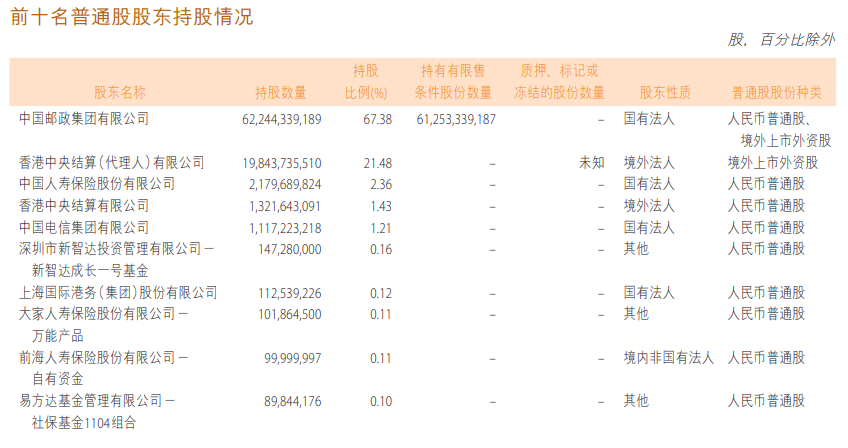The width and height of the screenshot is (848, 448).
Task: Select the 质押、标记或冻结的股份数量 header
Action: tap(559, 82)
